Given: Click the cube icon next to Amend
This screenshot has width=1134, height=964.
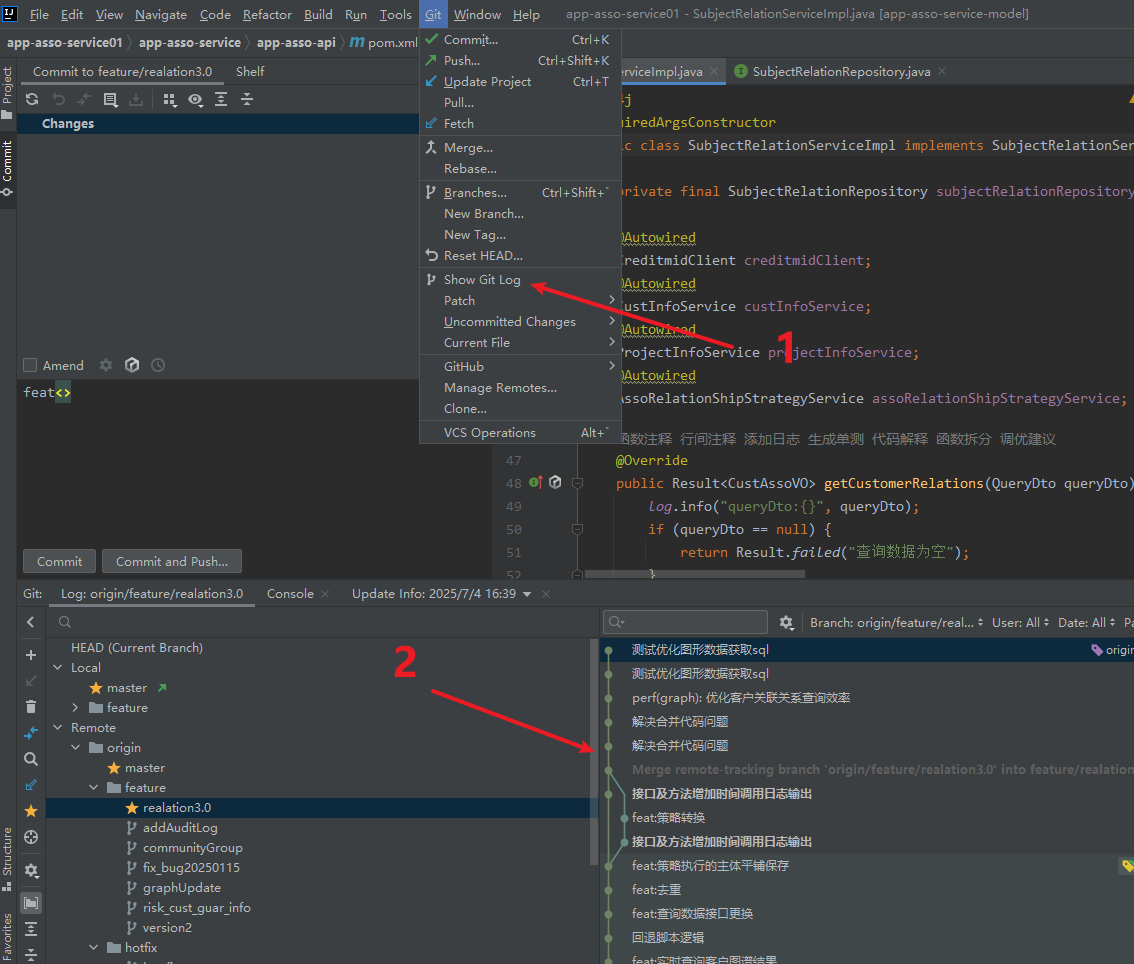Looking at the screenshot, I should click(x=132, y=365).
